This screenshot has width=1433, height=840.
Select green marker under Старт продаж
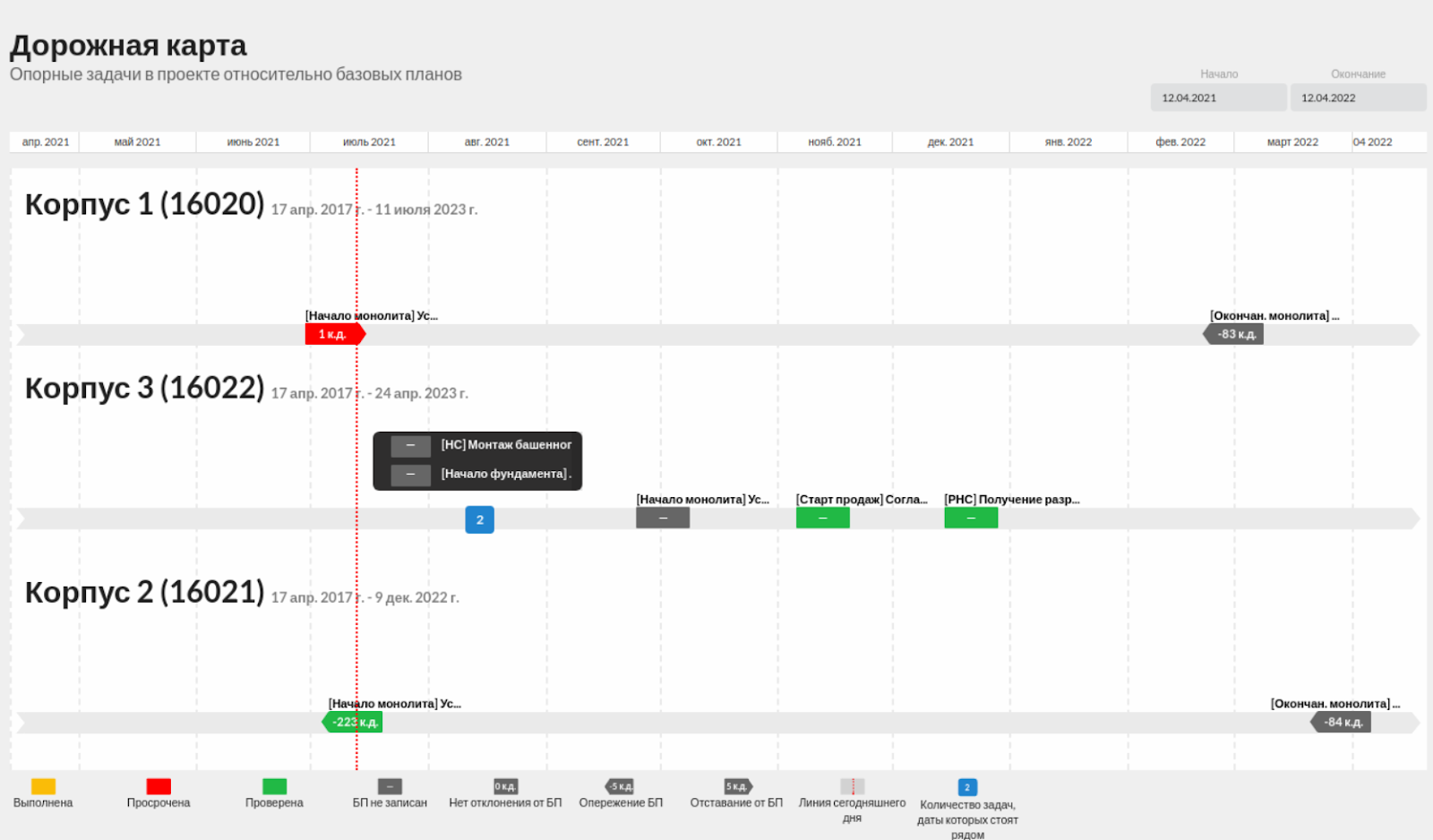(x=823, y=518)
